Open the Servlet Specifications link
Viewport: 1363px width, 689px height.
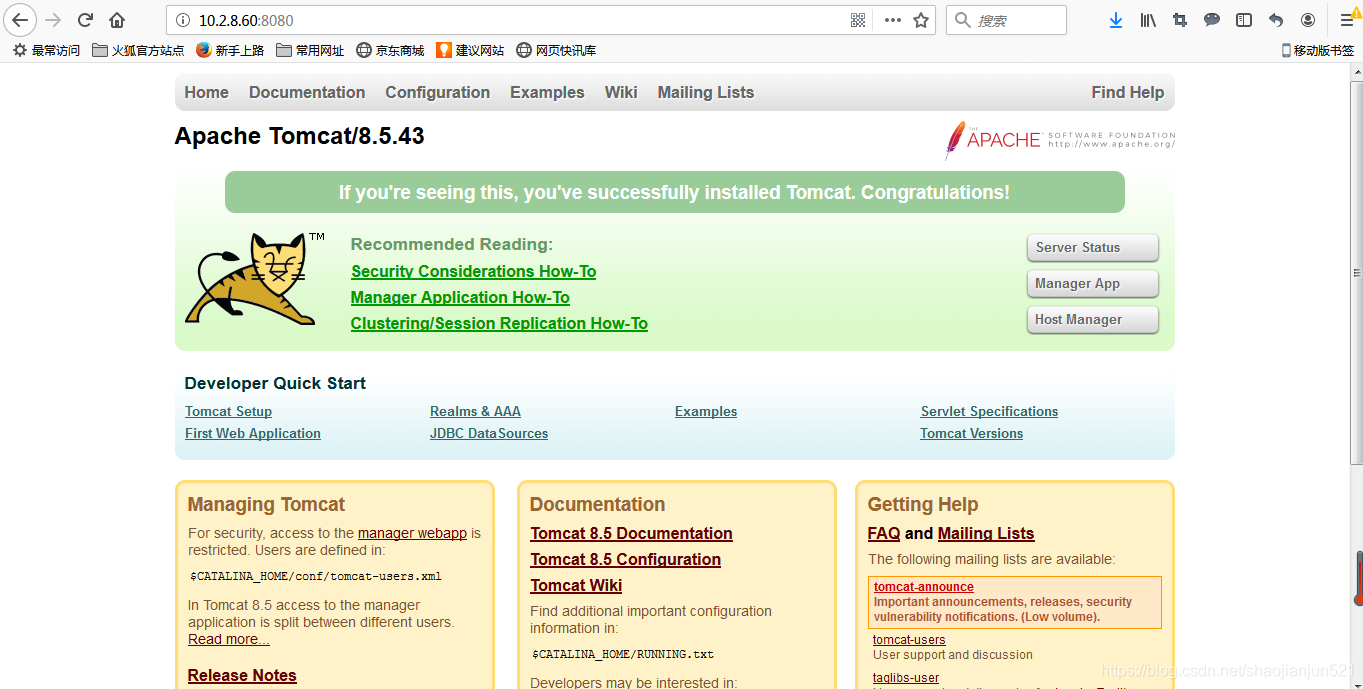989,411
